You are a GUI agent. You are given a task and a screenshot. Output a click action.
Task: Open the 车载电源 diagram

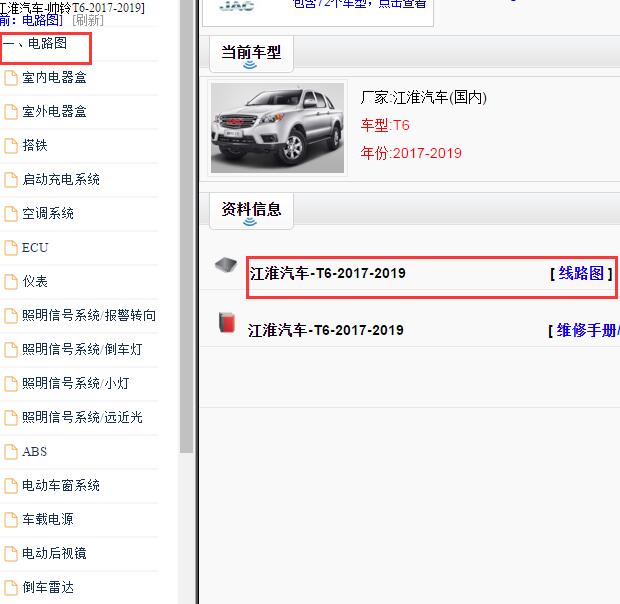(48, 519)
